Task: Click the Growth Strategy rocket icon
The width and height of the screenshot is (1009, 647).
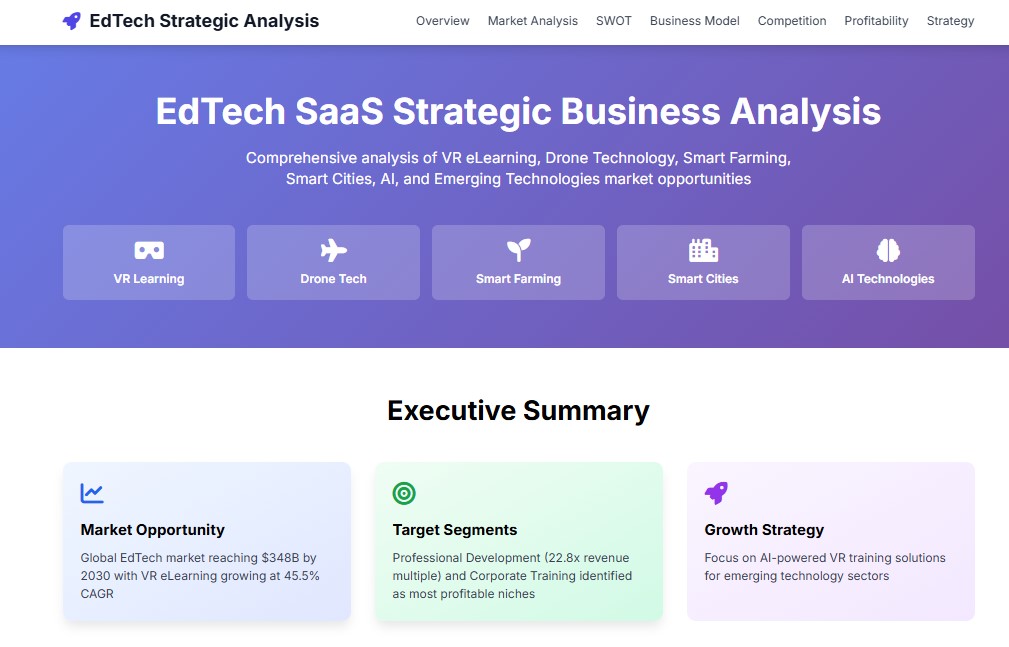Action: [716, 493]
